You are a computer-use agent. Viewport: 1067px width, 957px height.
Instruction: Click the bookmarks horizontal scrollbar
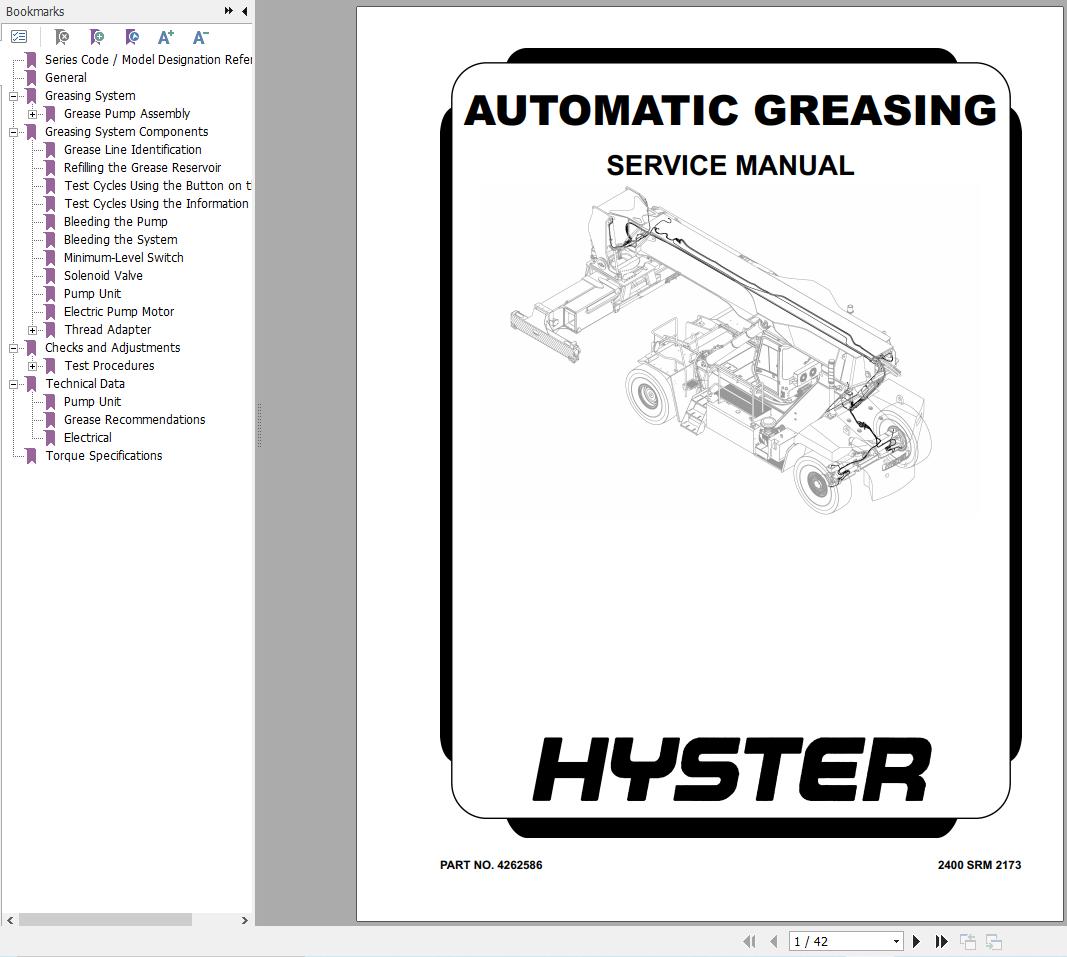click(105, 919)
